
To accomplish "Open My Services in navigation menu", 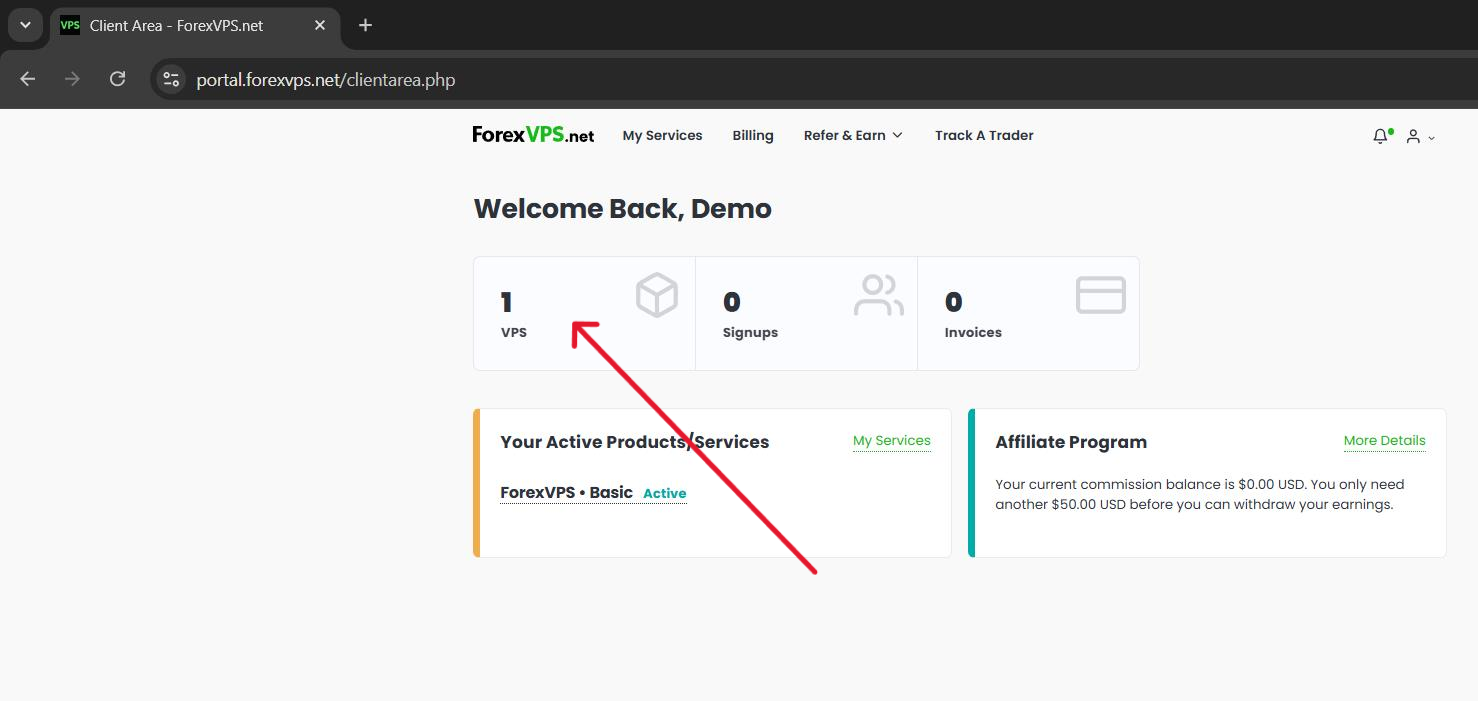I will click(x=662, y=135).
